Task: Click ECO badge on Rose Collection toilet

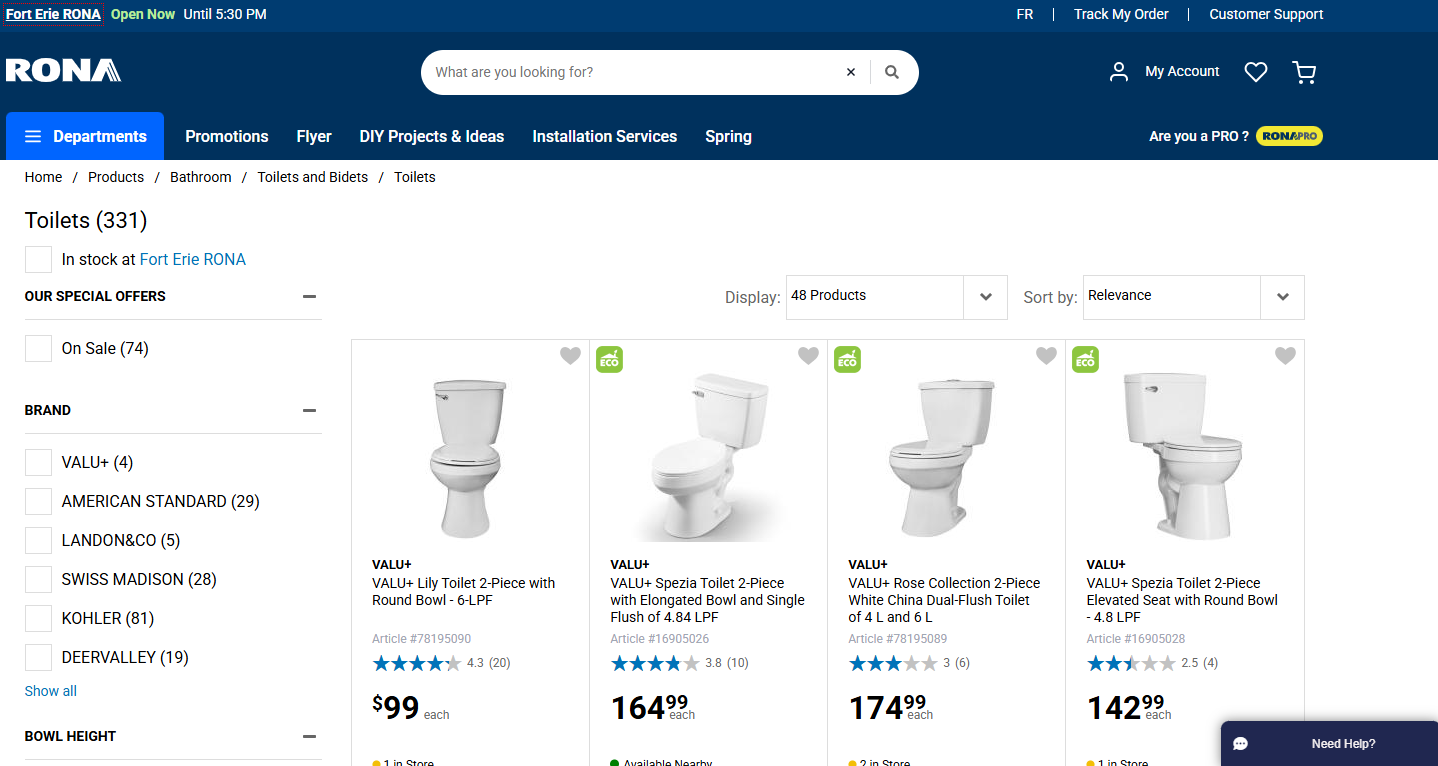Action: tap(848, 359)
